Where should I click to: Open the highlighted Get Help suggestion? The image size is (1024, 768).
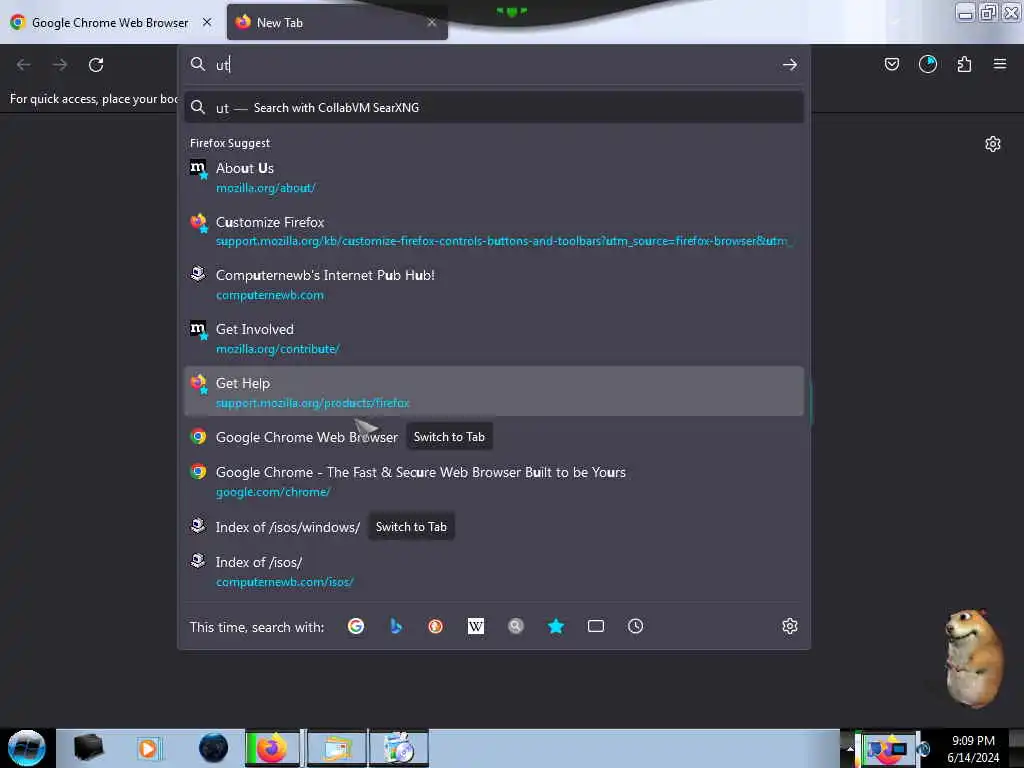coord(494,391)
